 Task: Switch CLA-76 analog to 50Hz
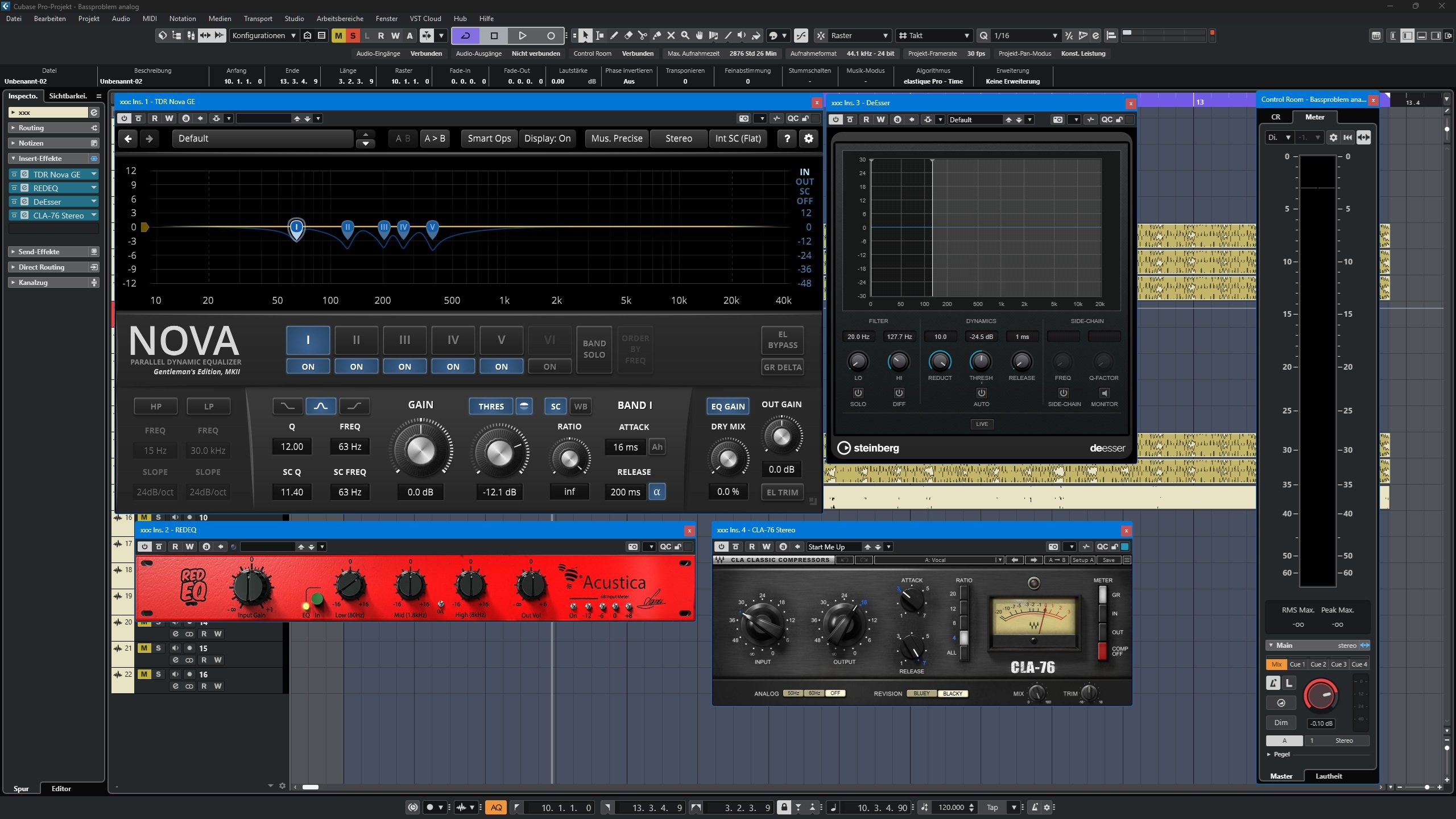click(793, 693)
